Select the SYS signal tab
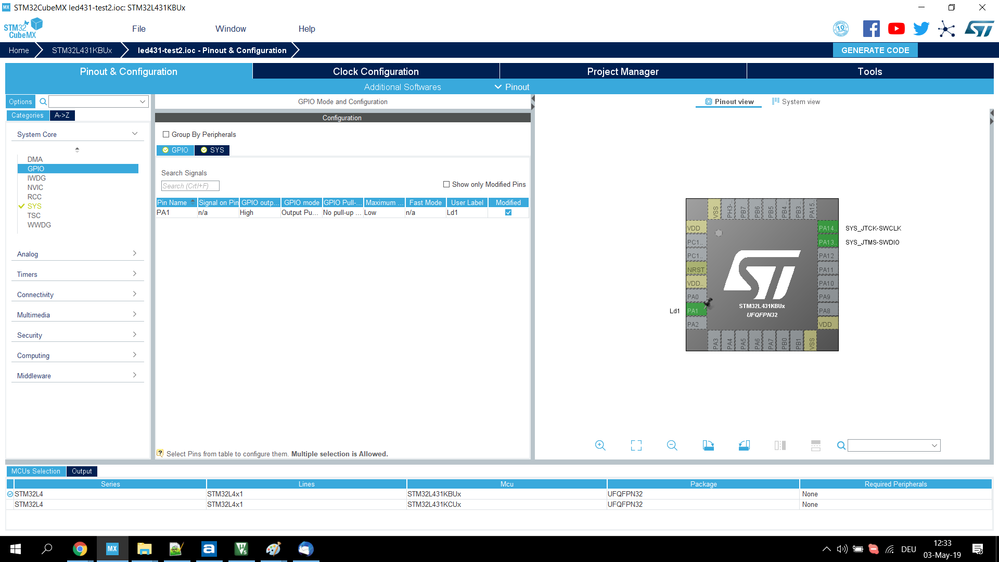The height and width of the screenshot is (562, 999). point(212,150)
